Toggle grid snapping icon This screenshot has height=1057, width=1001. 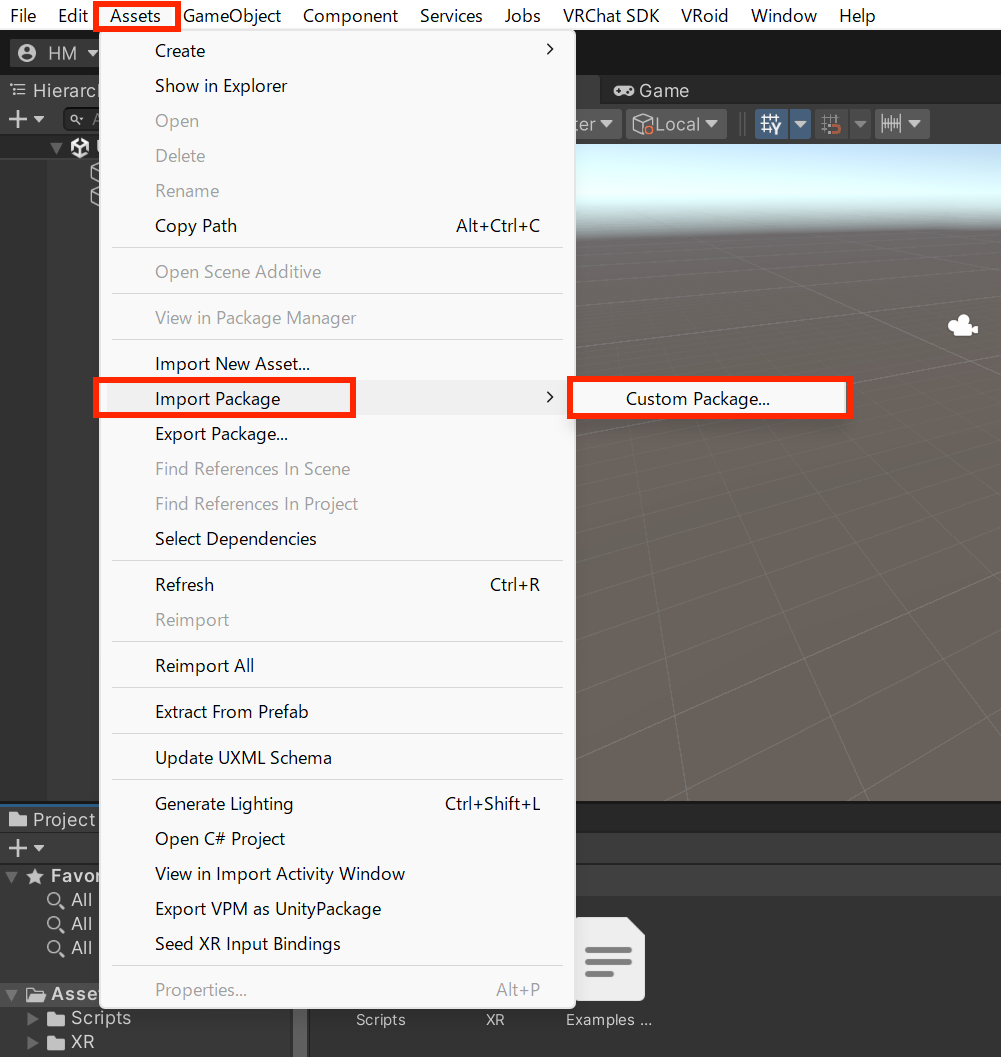pos(771,124)
